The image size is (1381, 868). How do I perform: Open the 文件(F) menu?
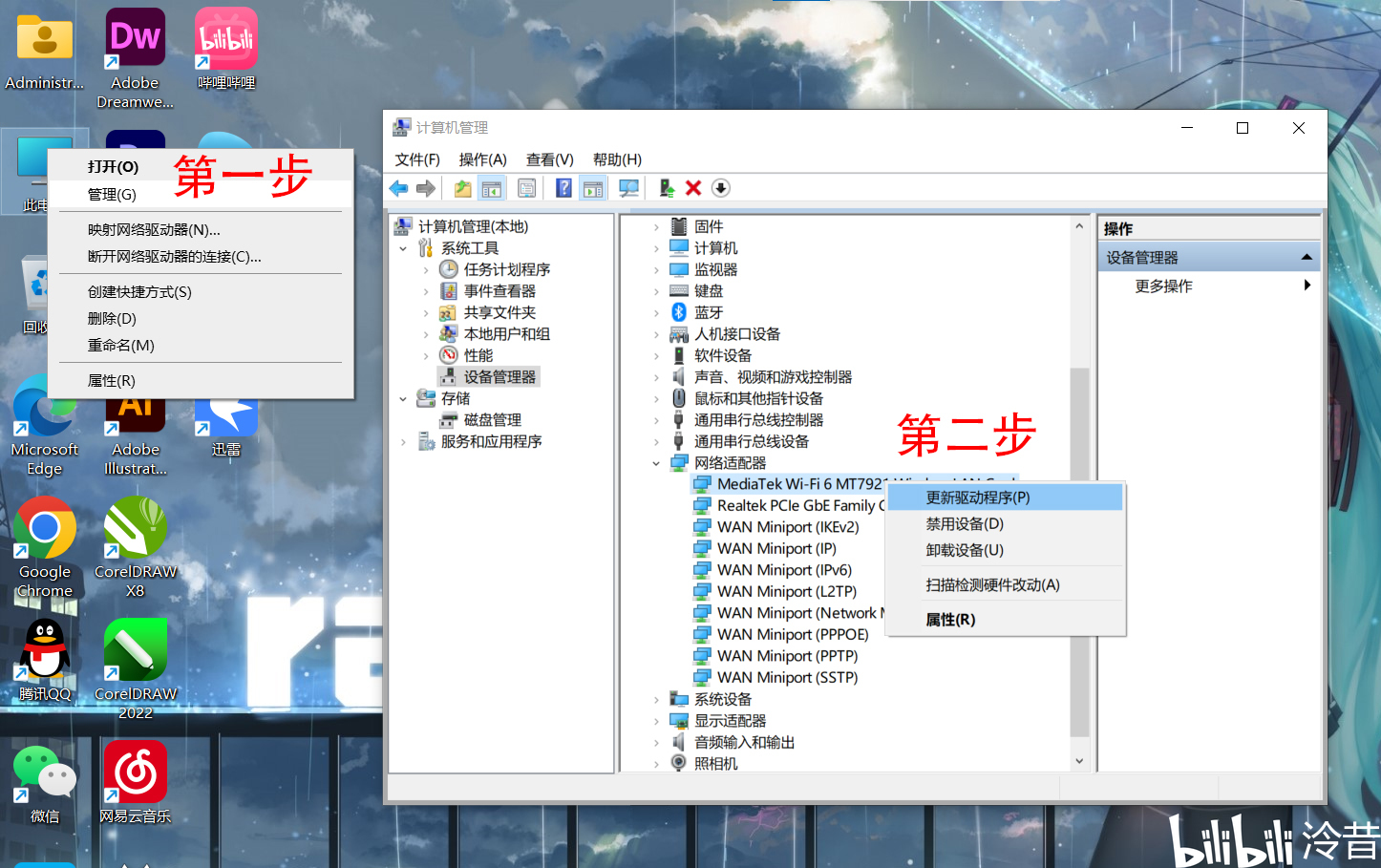(417, 159)
